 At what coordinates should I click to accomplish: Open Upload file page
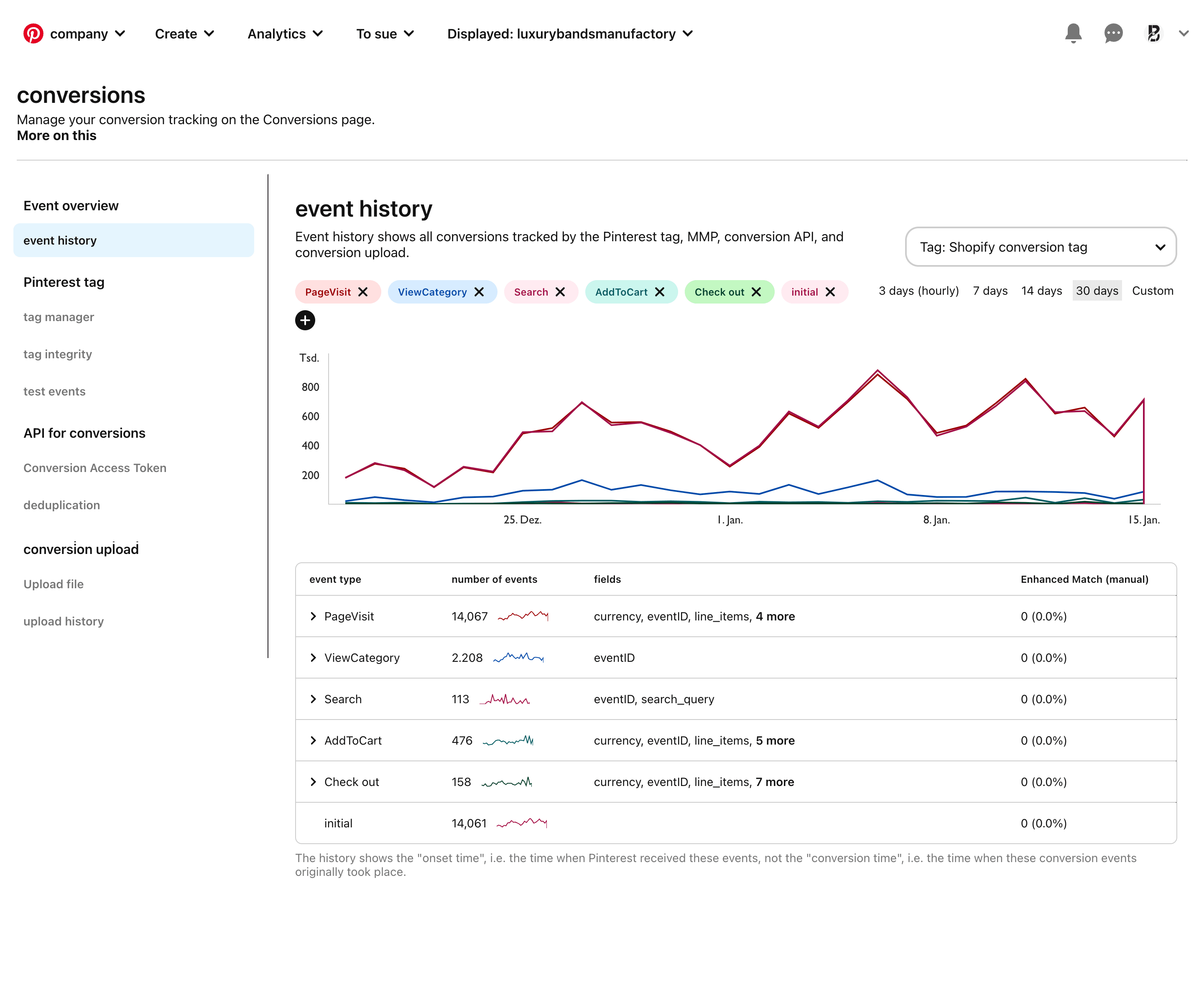[x=54, y=584]
